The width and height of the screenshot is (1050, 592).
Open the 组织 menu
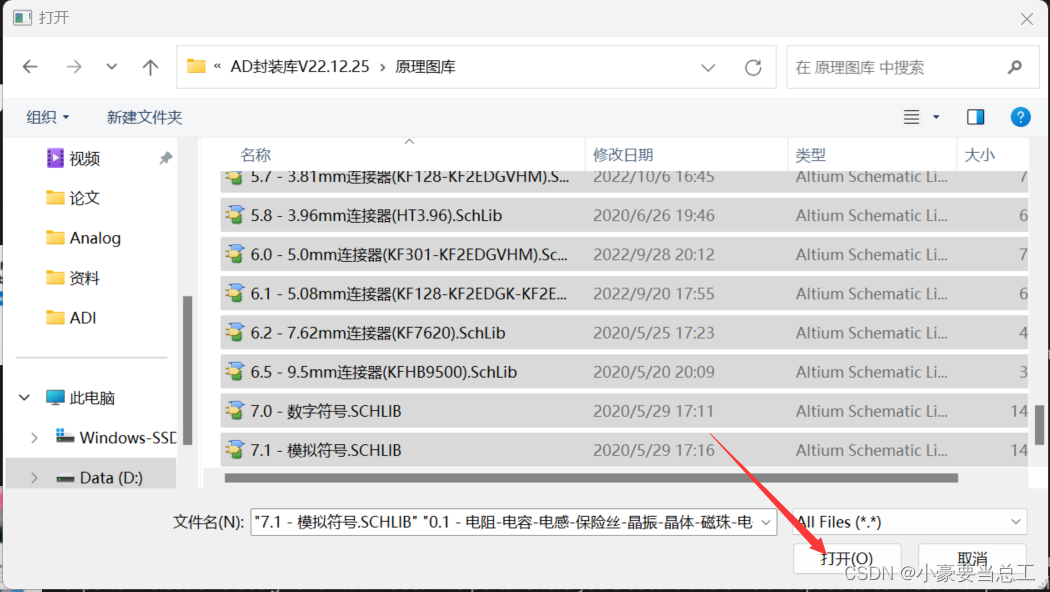point(47,117)
